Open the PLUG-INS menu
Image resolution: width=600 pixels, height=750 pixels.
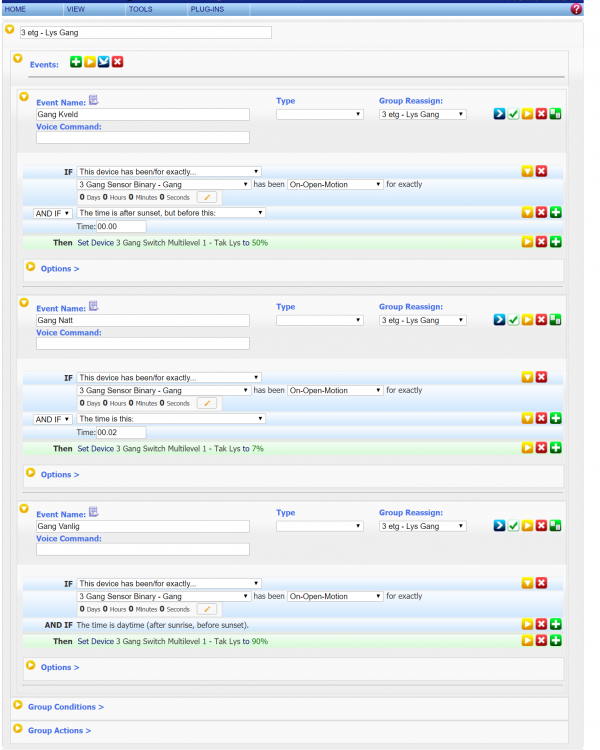[207, 8]
